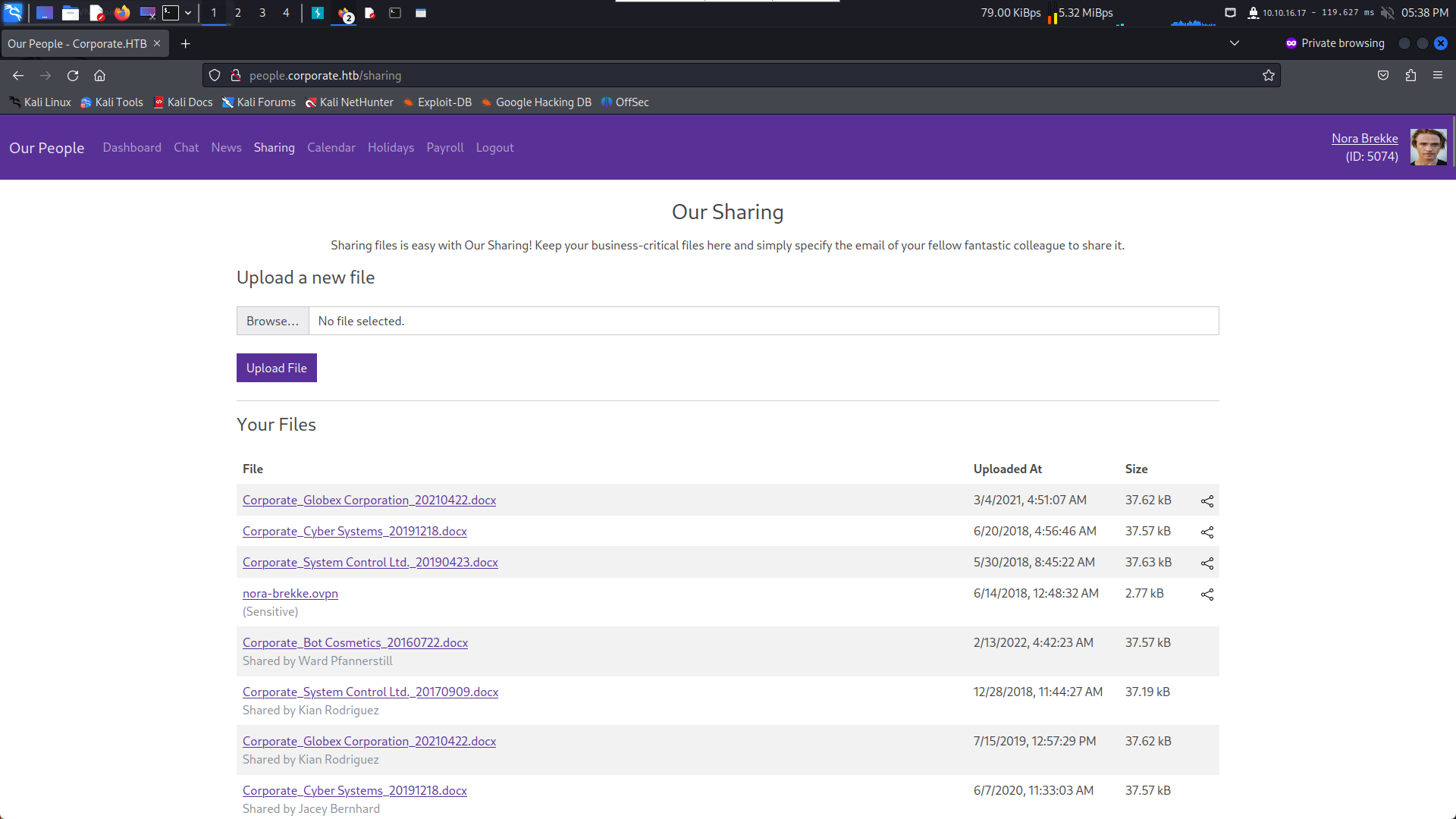The image size is (1456, 819).
Task: Share the Corporate_Cyber Systems_20191218.docx file
Action: [x=1207, y=532]
